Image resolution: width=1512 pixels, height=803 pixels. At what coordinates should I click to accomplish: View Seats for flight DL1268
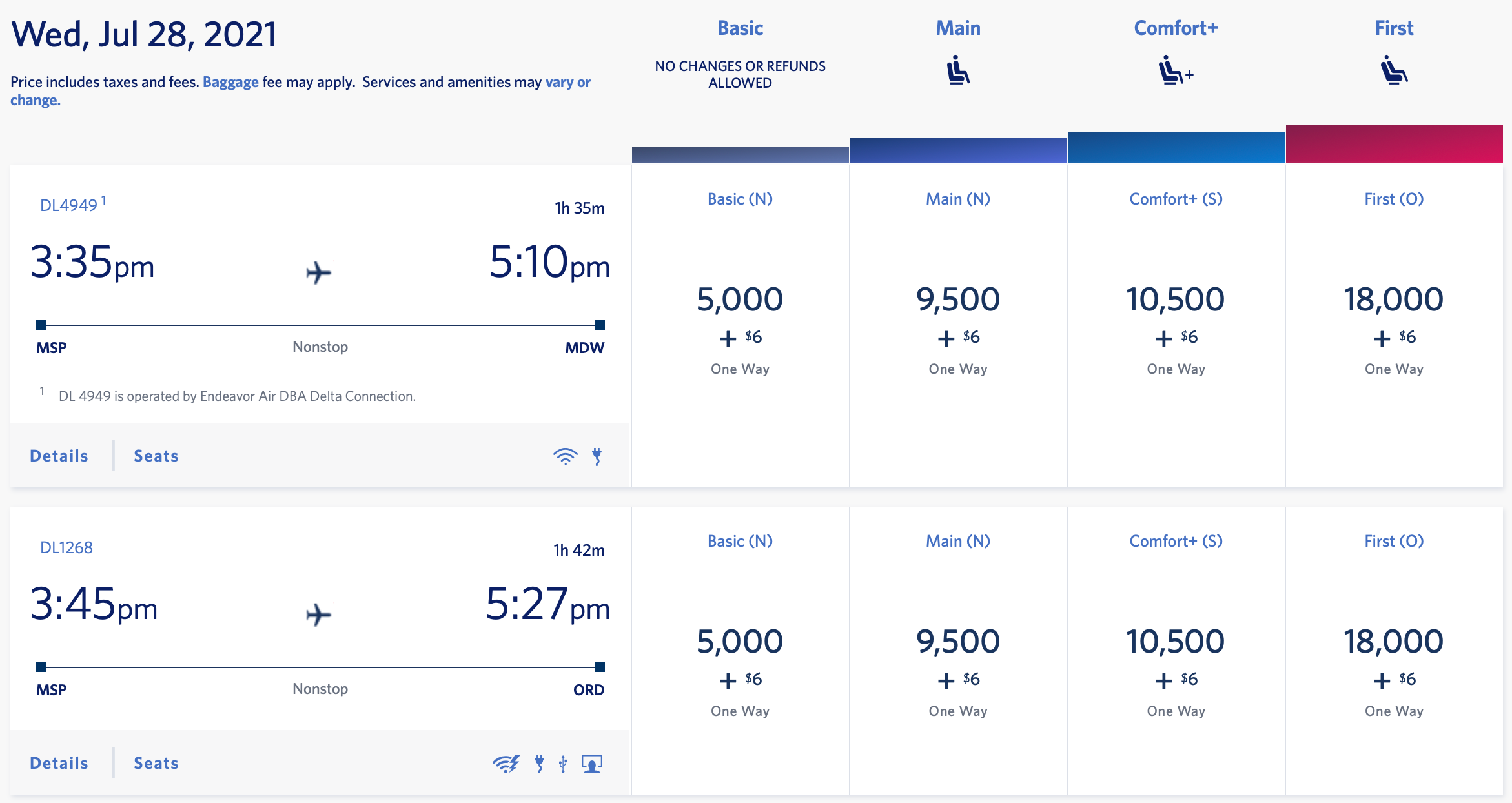(x=156, y=763)
